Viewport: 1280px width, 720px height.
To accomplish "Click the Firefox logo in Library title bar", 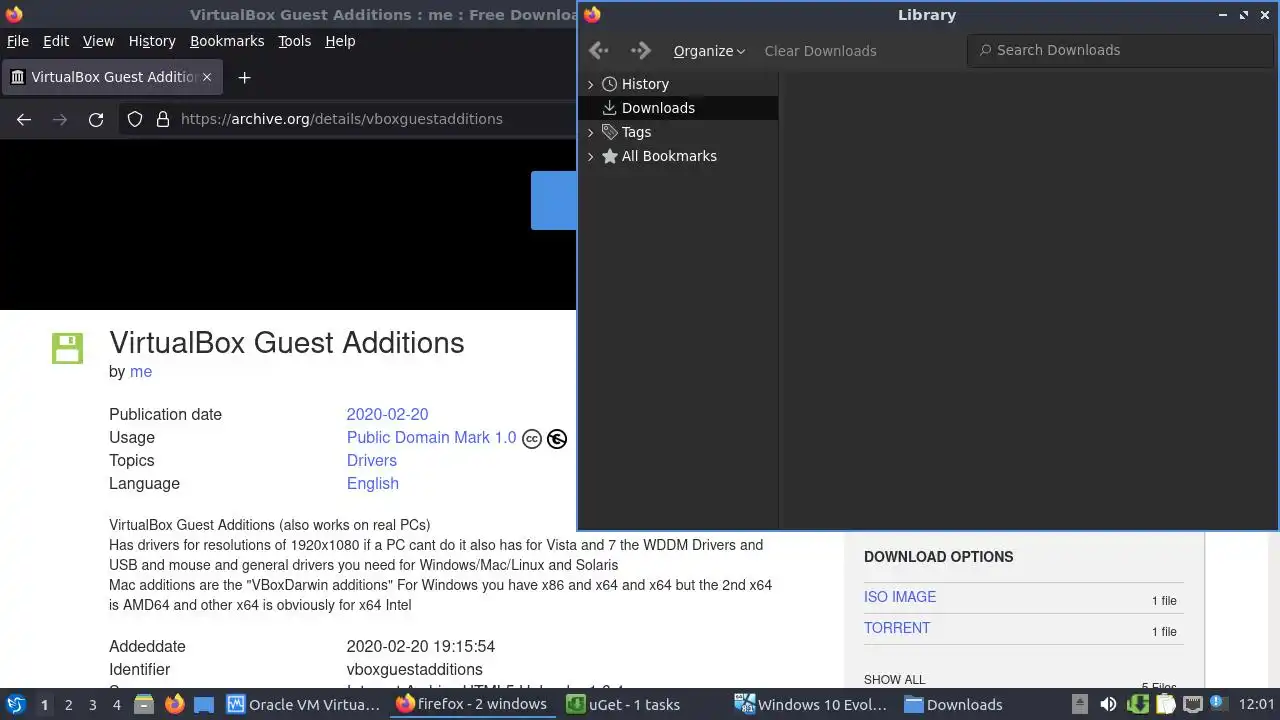I will click(x=592, y=14).
